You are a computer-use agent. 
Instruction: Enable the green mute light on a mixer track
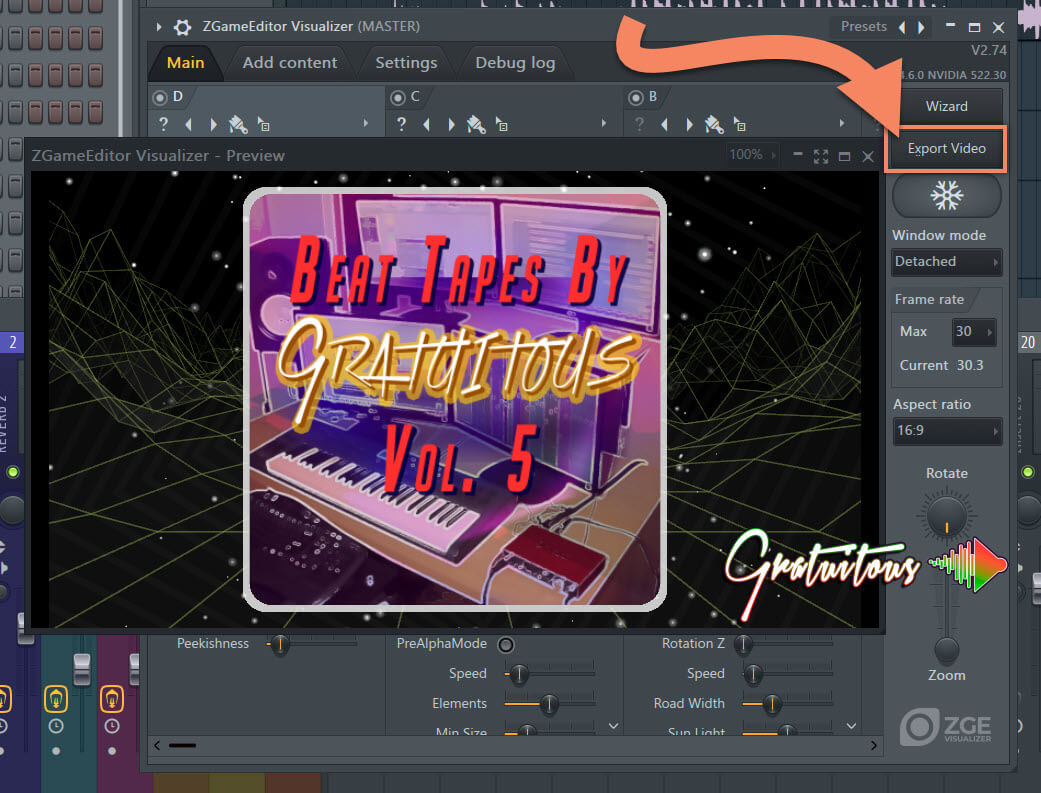pos(13,472)
